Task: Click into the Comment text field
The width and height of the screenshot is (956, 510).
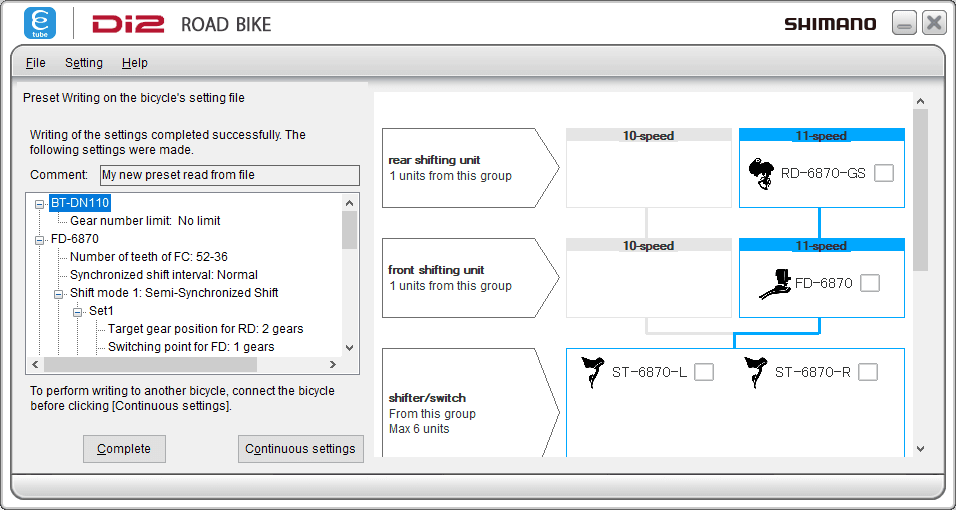Action: (230, 175)
